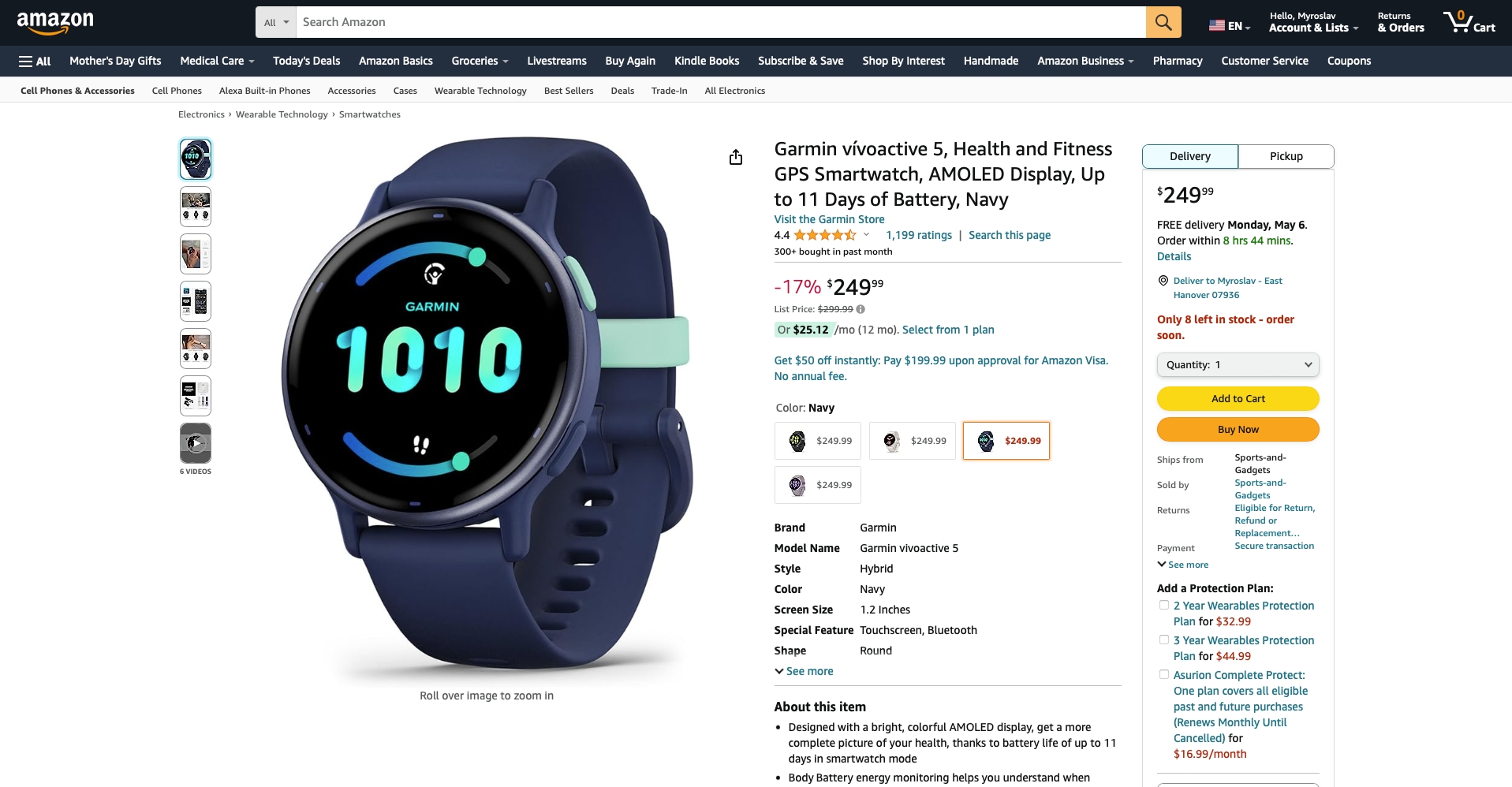Image resolution: width=1512 pixels, height=787 pixels.
Task: Click the yellow Add to Cart button
Action: (x=1238, y=398)
